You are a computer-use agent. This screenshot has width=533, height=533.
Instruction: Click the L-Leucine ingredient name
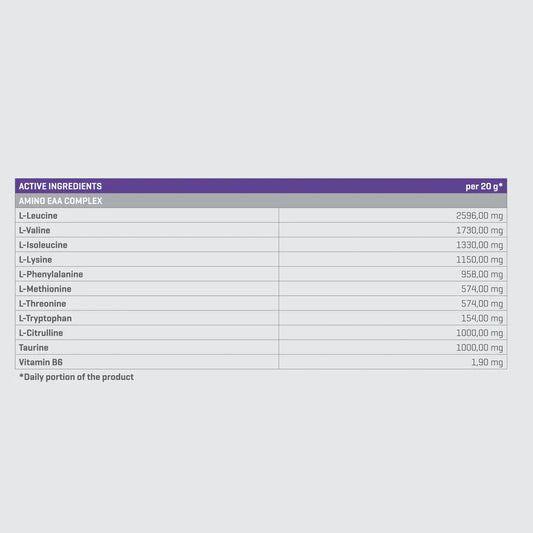[38, 216]
